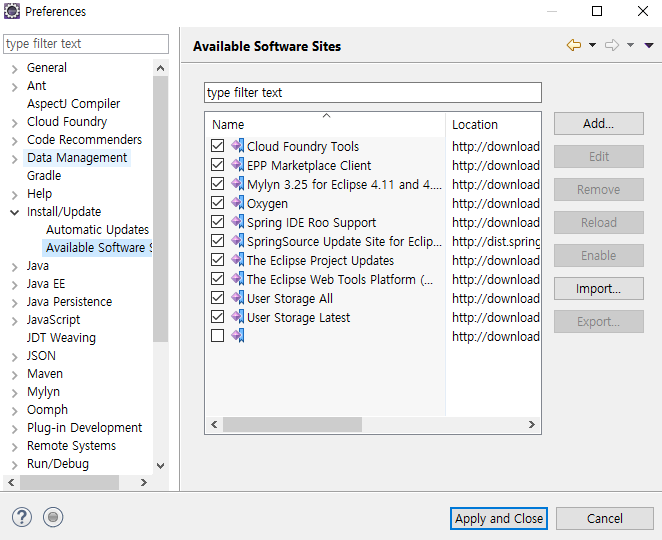Image resolution: width=662 pixels, height=540 pixels.
Task: Click the Location column header
Action: click(x=493, y=125)
